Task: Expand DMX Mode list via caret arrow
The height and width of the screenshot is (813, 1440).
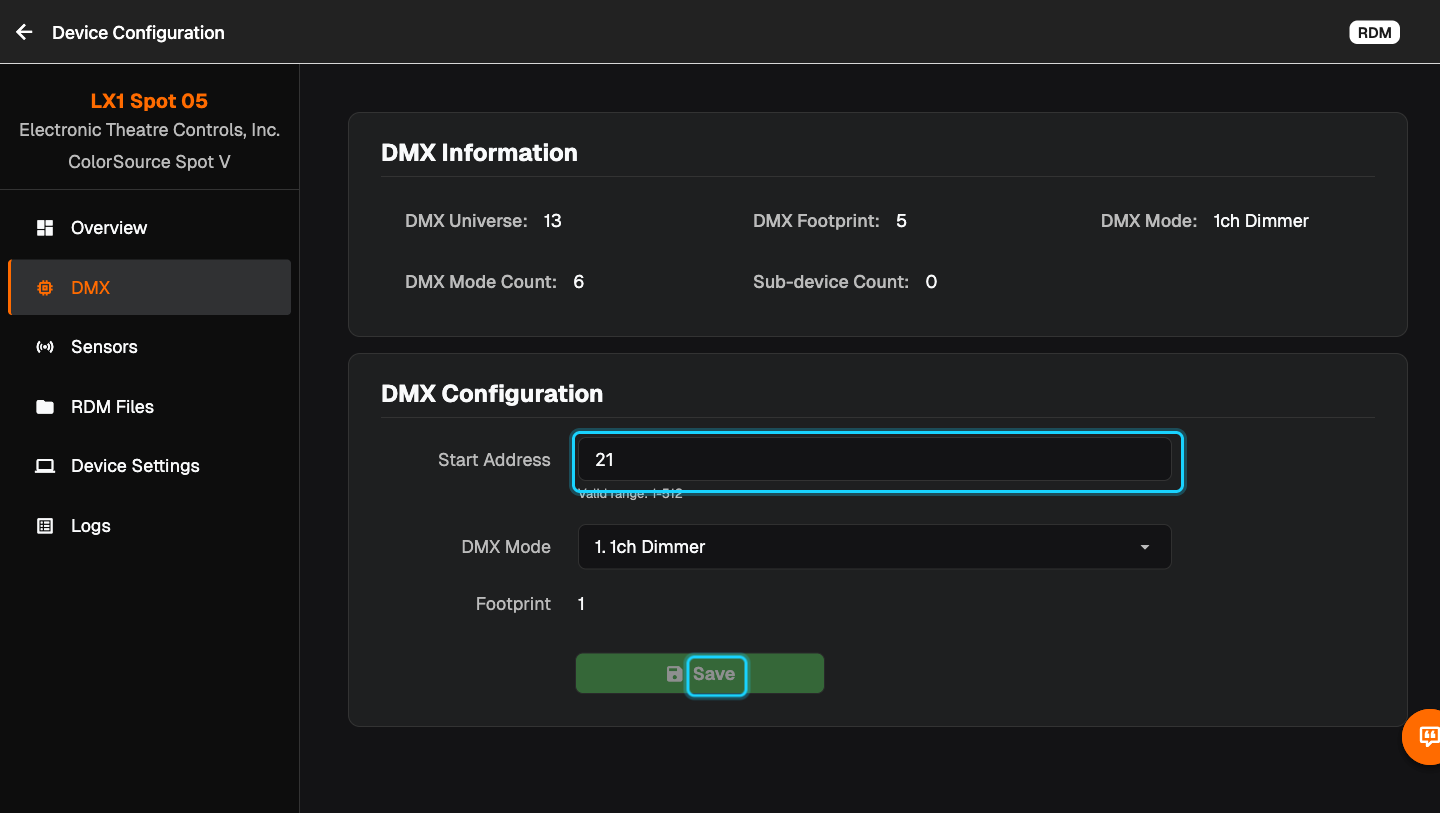Action: click(1145, 547)
